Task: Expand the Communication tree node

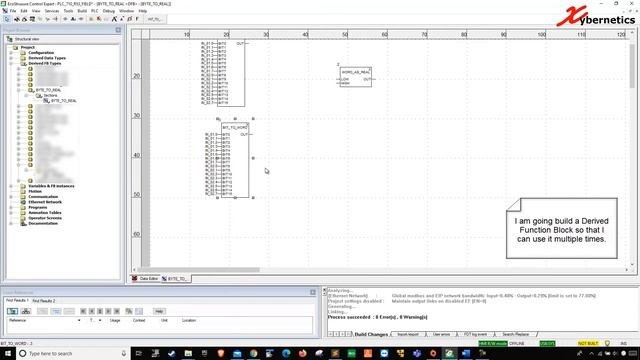Action: tap(11, 197)
